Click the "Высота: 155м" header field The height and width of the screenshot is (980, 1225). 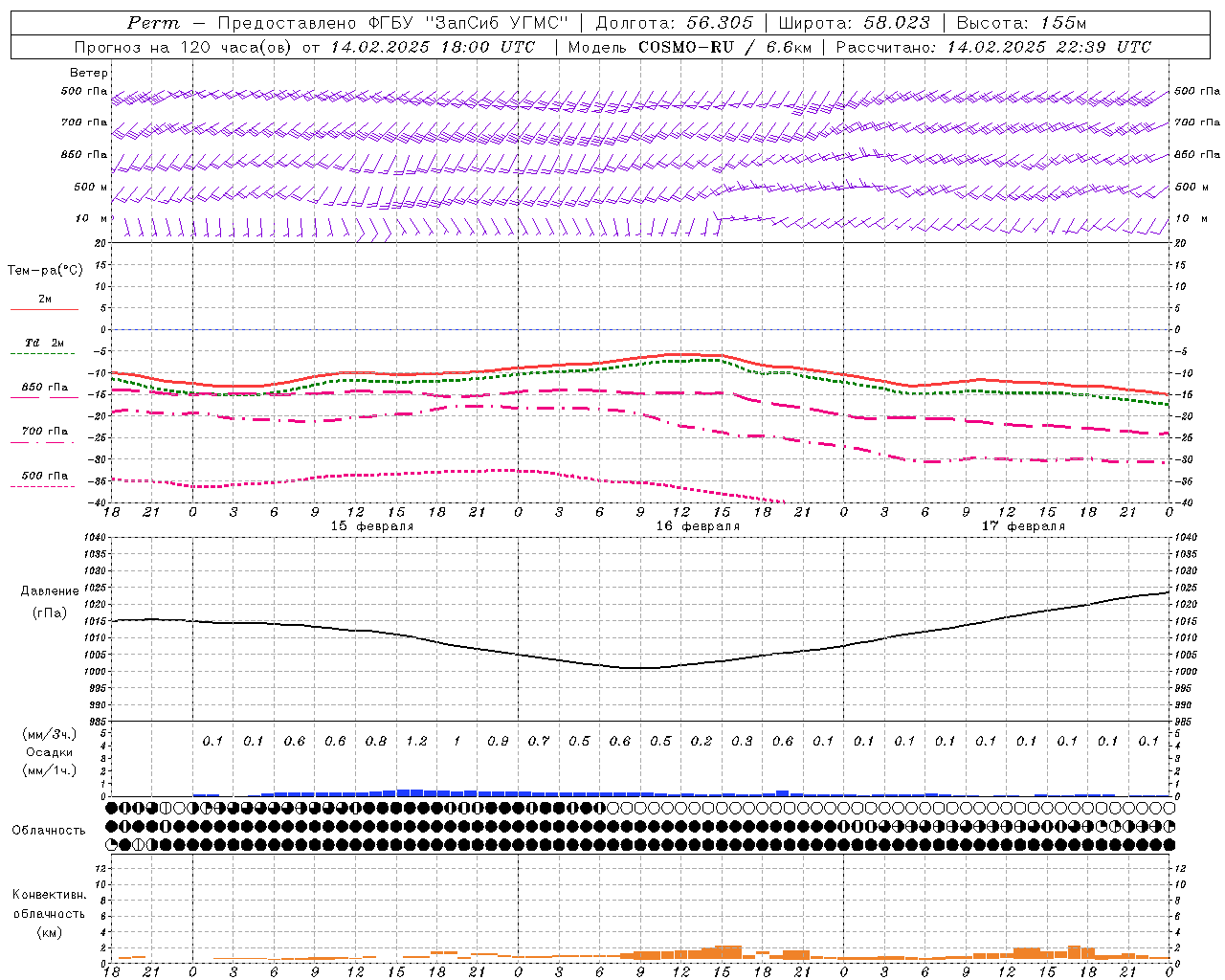(1021, 23)
